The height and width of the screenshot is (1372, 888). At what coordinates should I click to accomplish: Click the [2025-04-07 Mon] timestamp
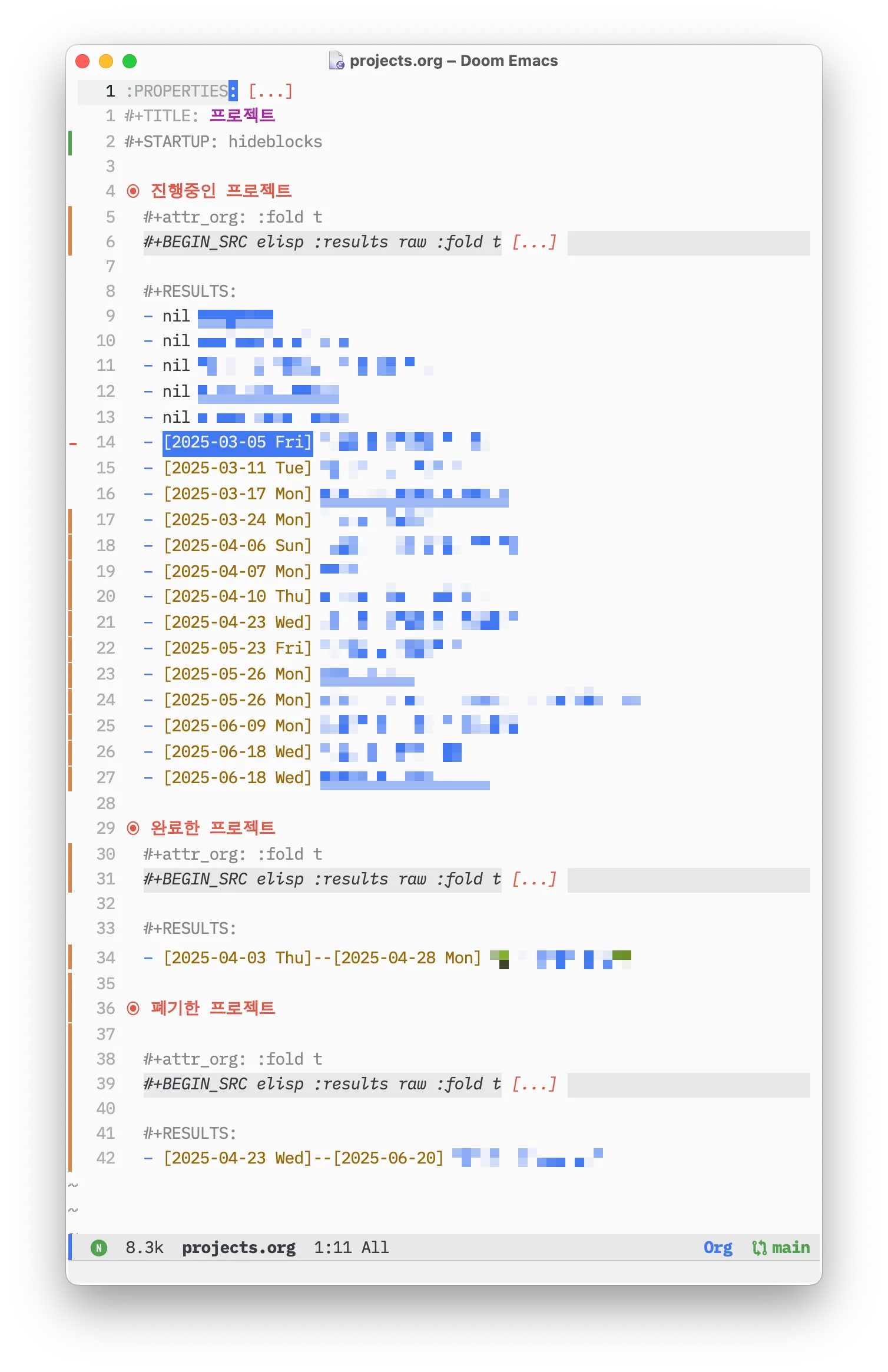(237, 572)
